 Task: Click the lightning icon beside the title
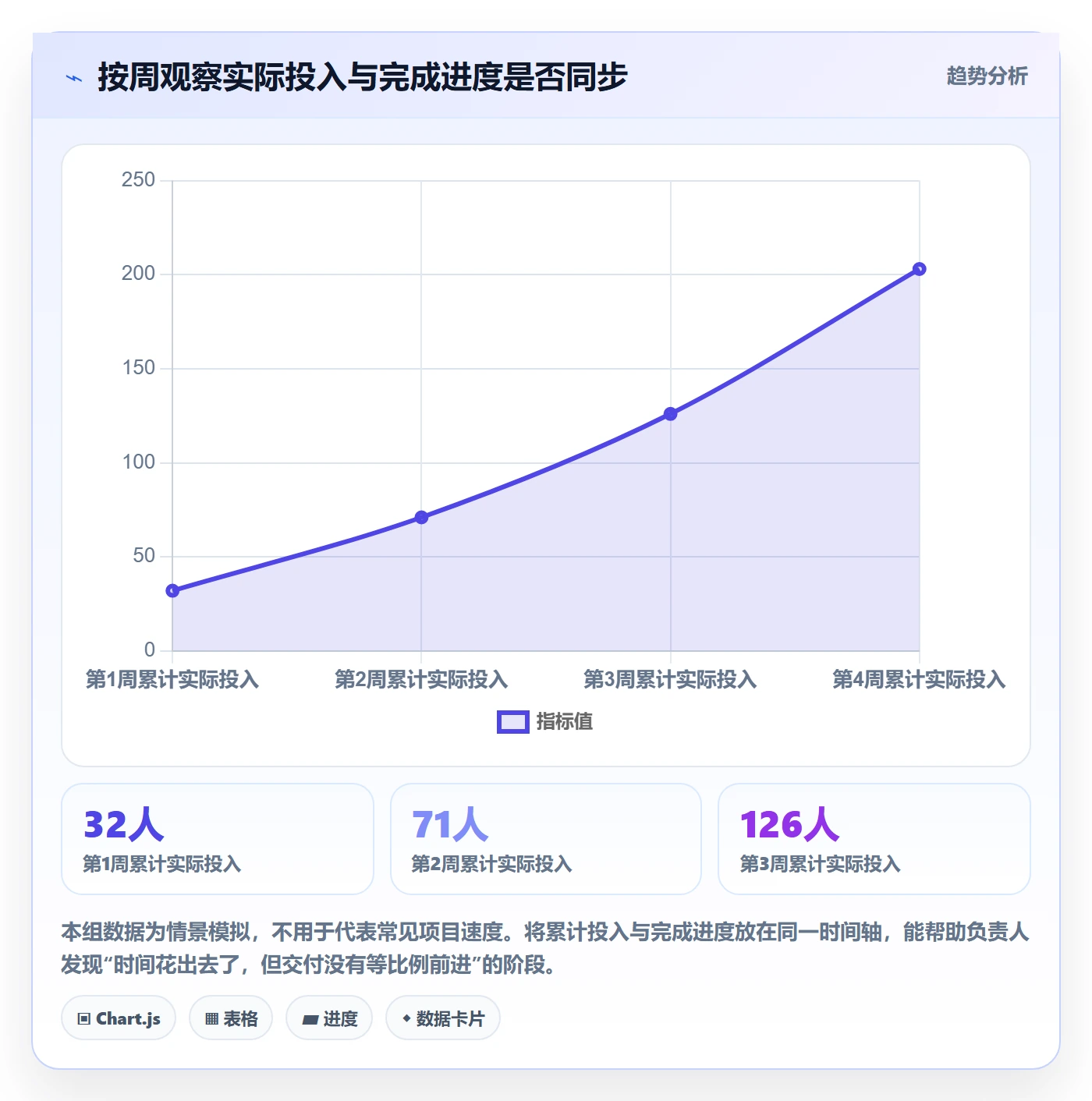[74, 78]
